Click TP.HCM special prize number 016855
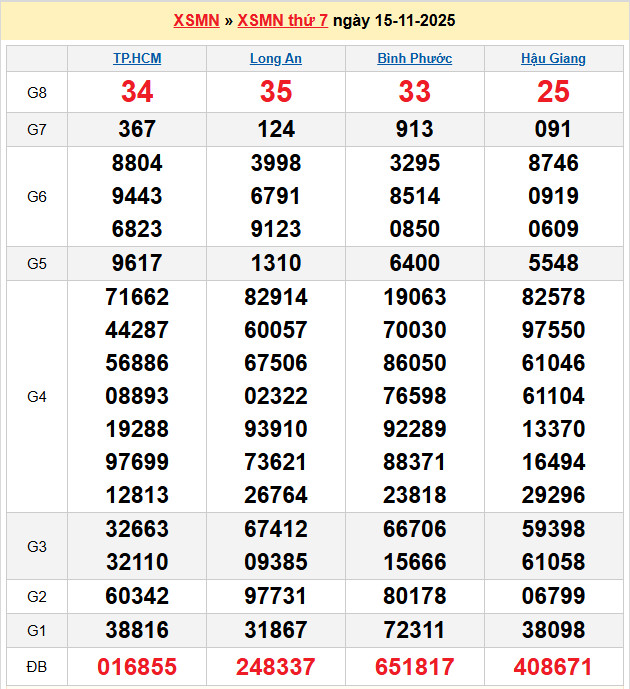Screen dimensions: 630x689 coord(137,667)
